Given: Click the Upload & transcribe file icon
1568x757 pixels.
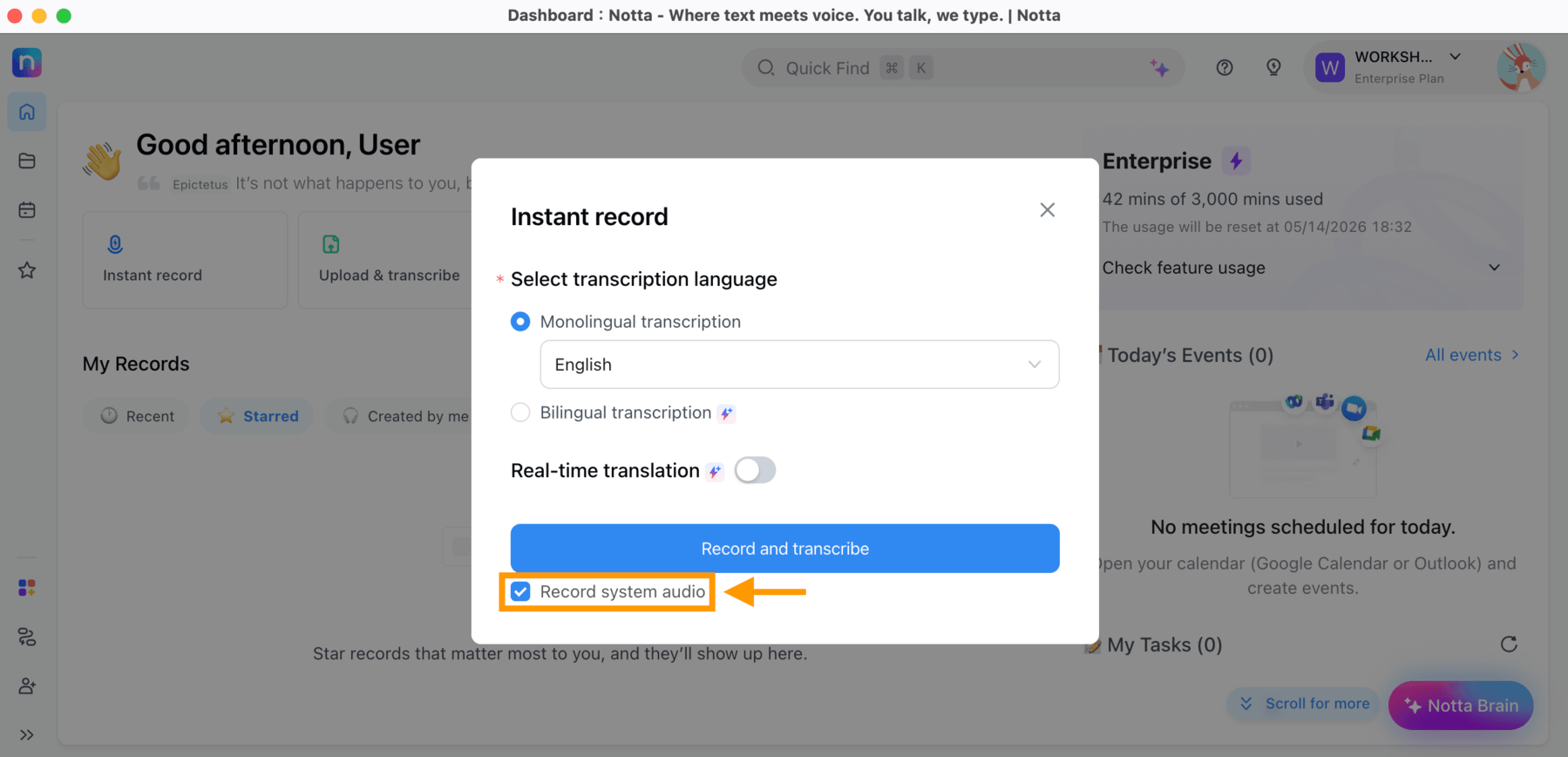Looking at the screenshot, I should click(x=330, y=244).
